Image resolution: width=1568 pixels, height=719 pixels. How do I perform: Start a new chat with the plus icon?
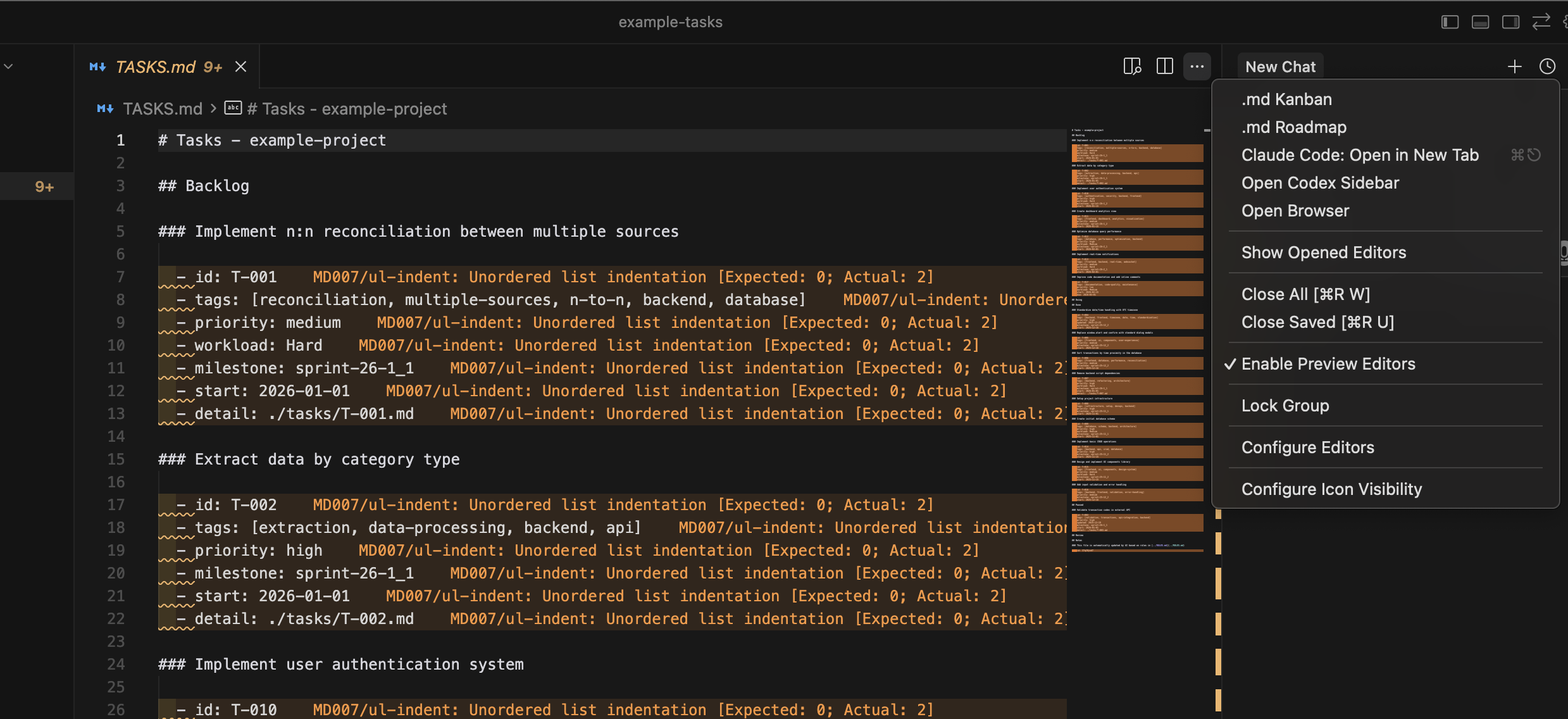coord(1515,66)
